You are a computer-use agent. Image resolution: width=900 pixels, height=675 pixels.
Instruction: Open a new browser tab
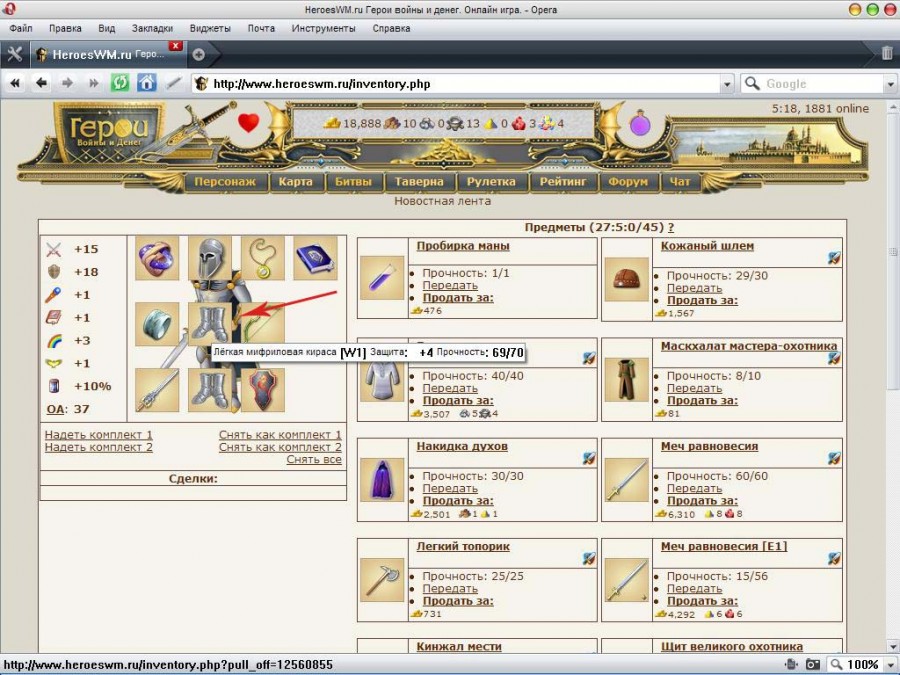(x=198, y=54)
